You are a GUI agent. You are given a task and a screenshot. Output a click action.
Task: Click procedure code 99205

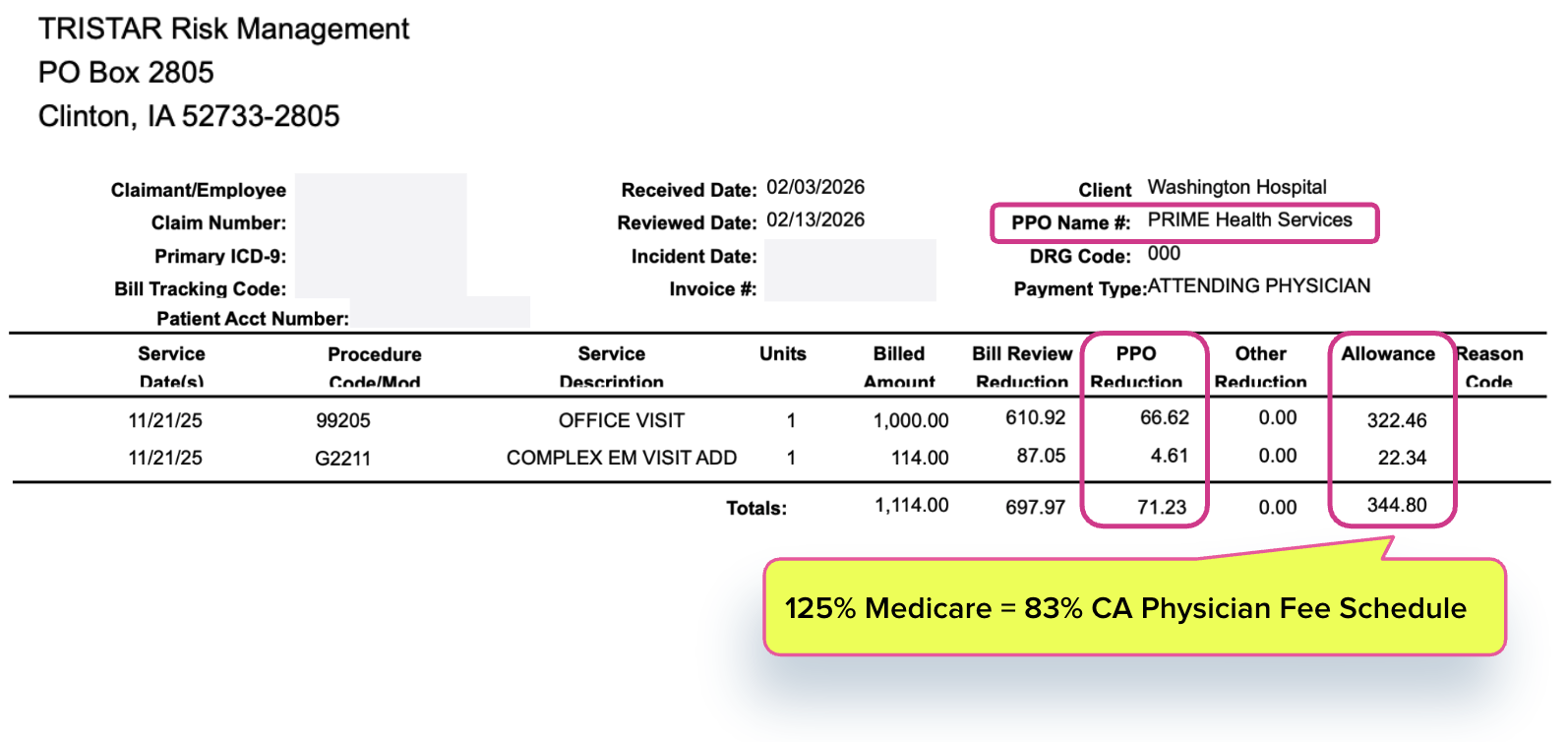tap(343, 421)
